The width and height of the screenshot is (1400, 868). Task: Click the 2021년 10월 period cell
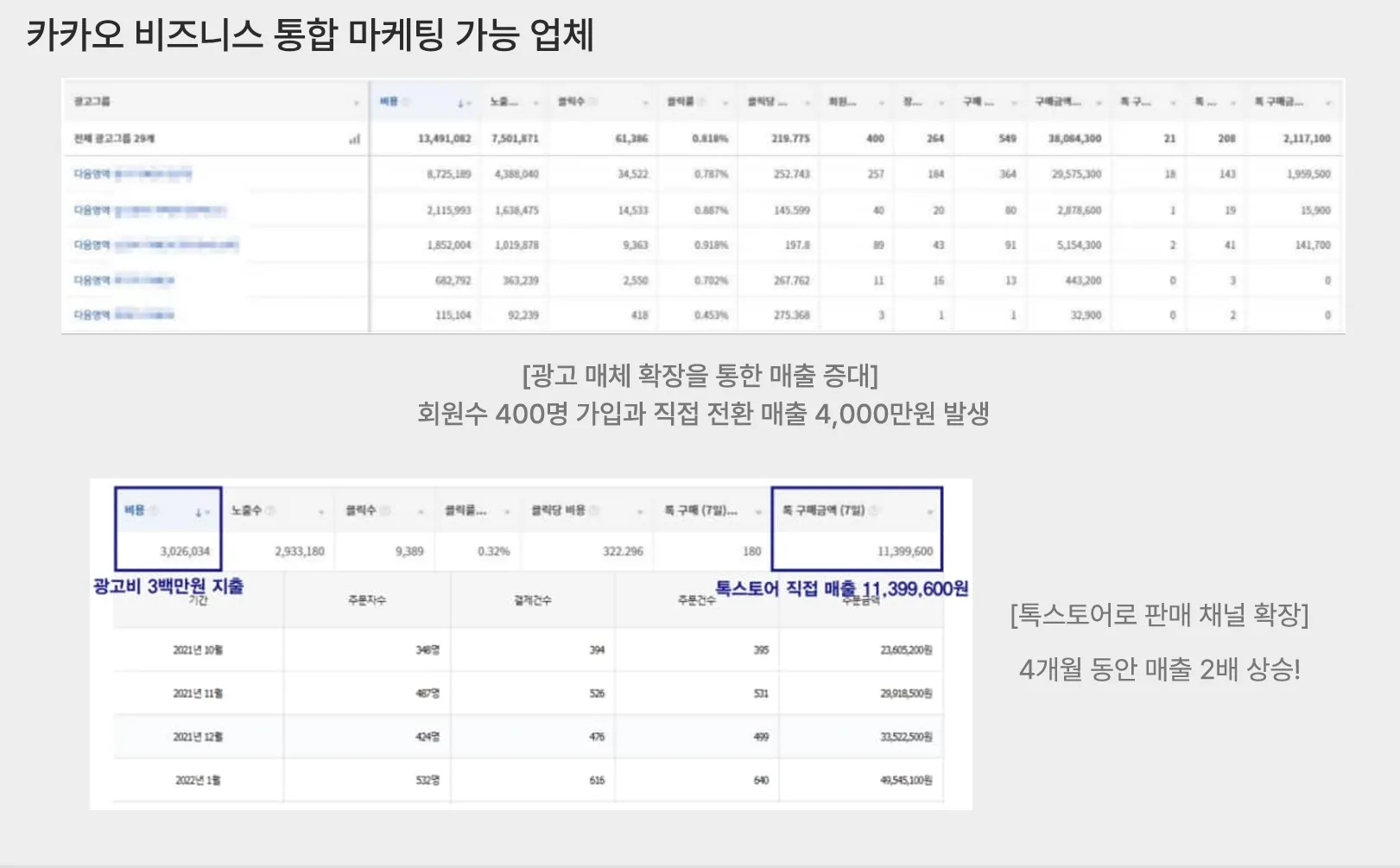click(x=198, y=649)
